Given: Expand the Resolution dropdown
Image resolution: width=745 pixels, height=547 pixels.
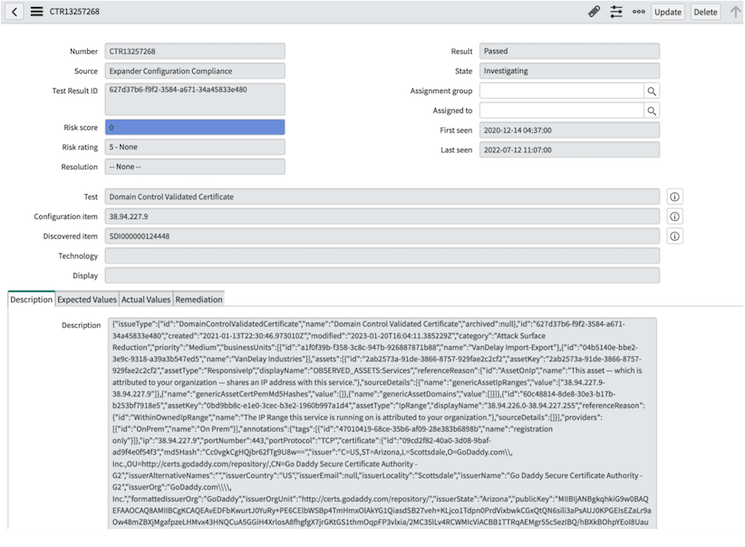Looking at the screenshot, I should [x=195, y=167].
